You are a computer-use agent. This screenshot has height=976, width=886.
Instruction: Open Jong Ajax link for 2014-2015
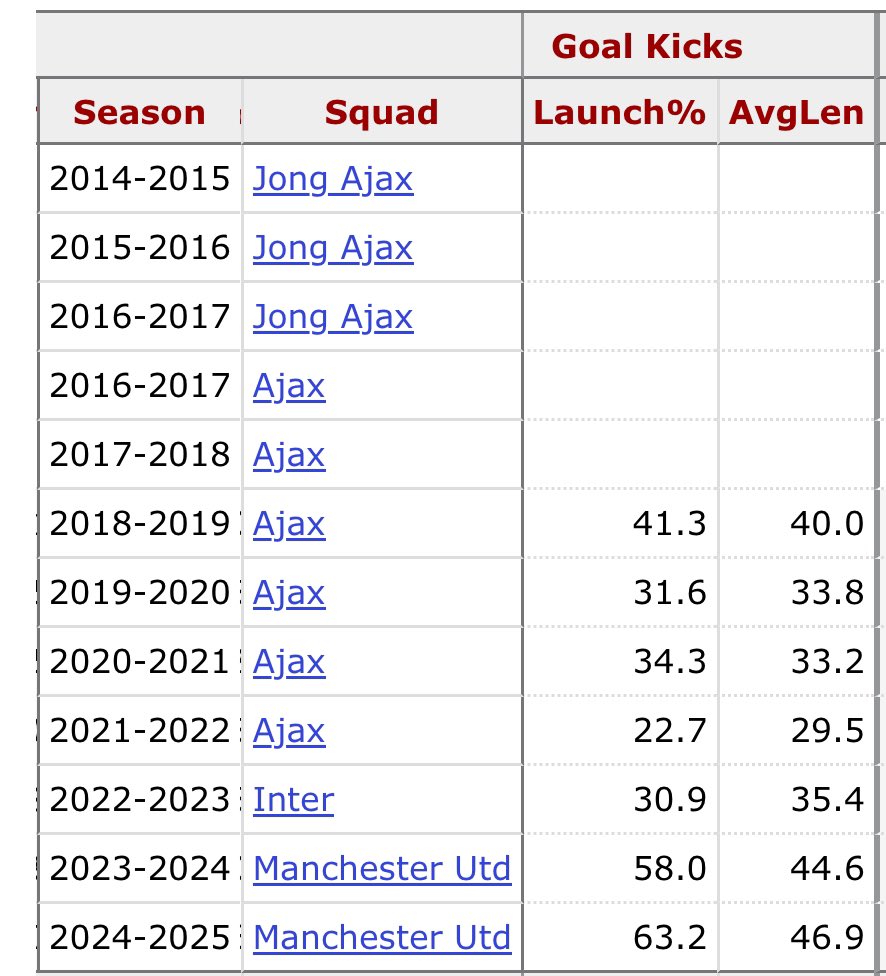[332, 179]
